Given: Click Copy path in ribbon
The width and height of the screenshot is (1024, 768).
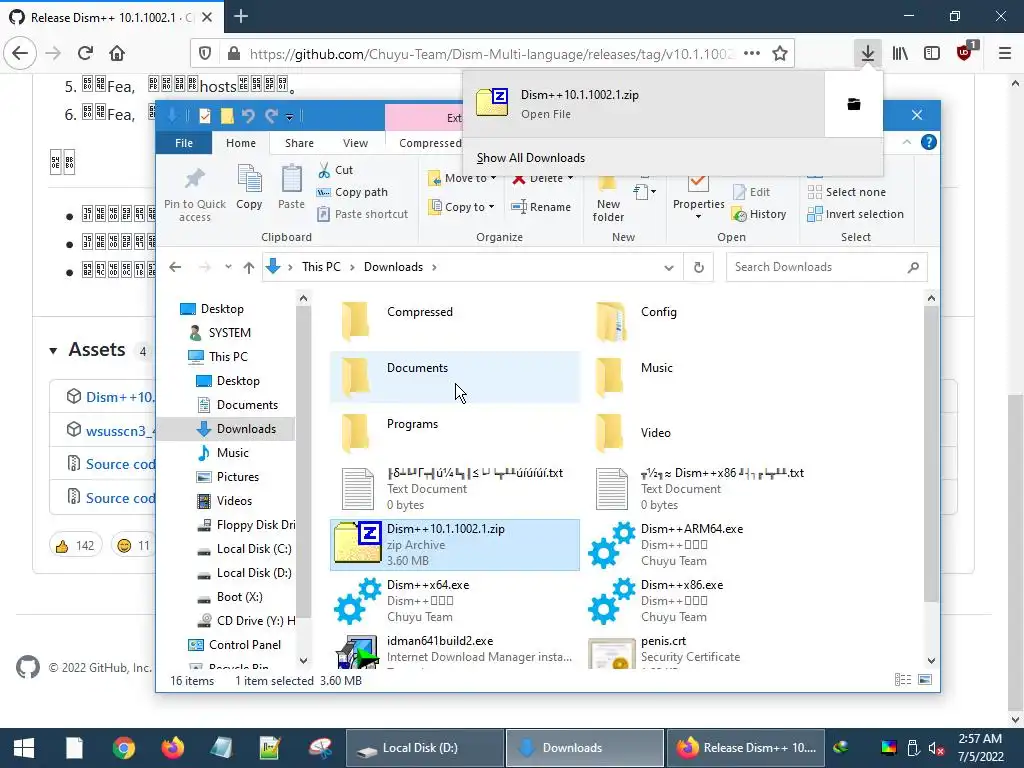Looking at the screenshot, I should 353,192.
